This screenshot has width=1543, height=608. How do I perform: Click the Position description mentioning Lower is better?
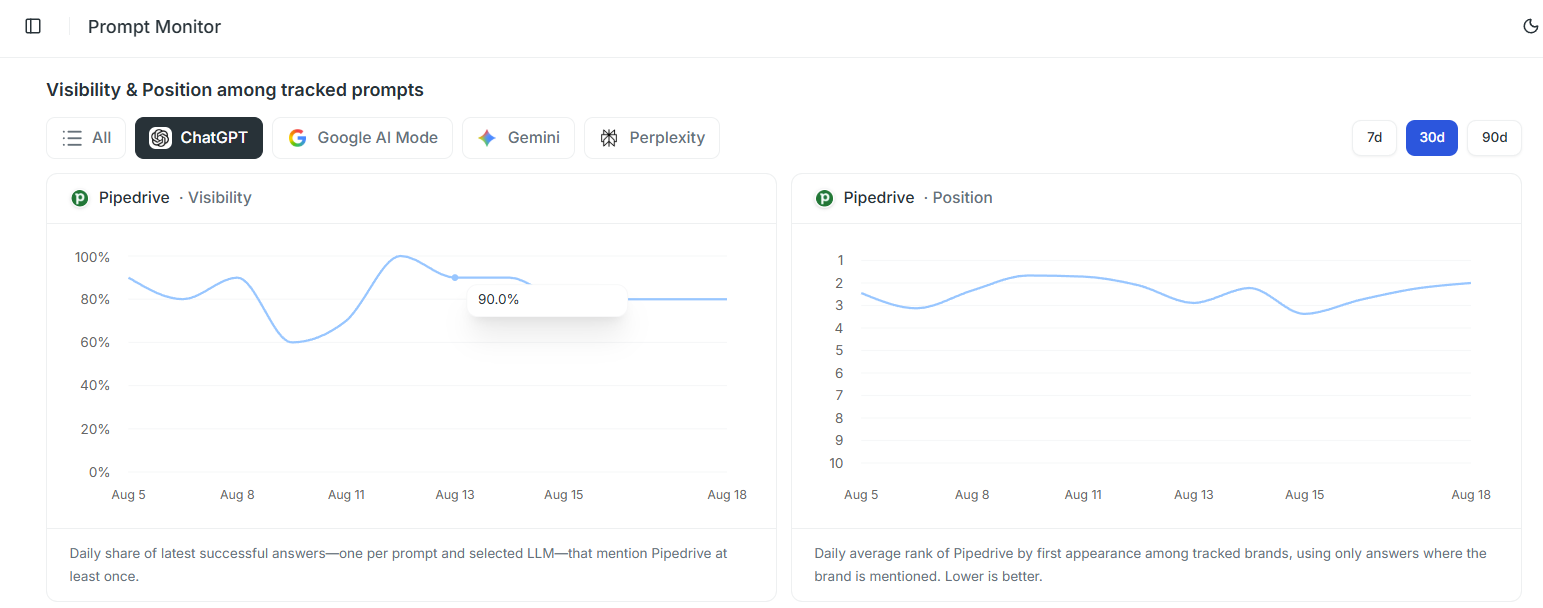pyautogui.click(x=1150, y=565)
